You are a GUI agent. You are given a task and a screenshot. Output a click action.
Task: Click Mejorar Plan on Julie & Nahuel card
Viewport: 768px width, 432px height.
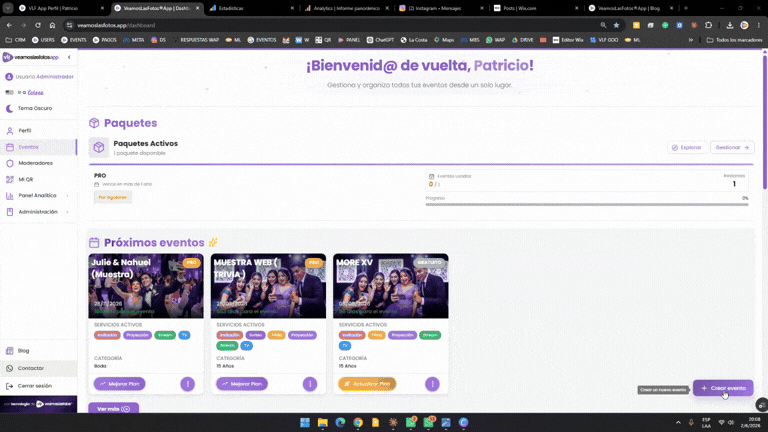[x=120, y=384]
